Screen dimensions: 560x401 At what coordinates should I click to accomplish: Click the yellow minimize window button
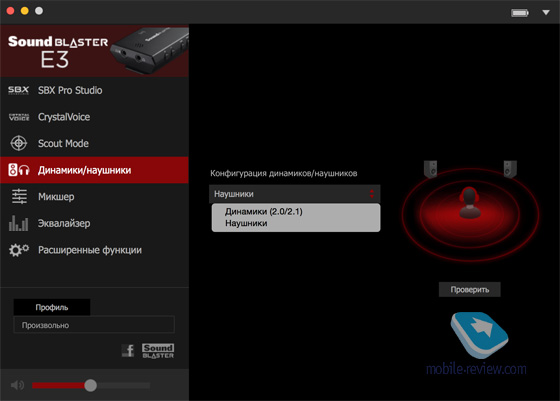tap(25, 11)
